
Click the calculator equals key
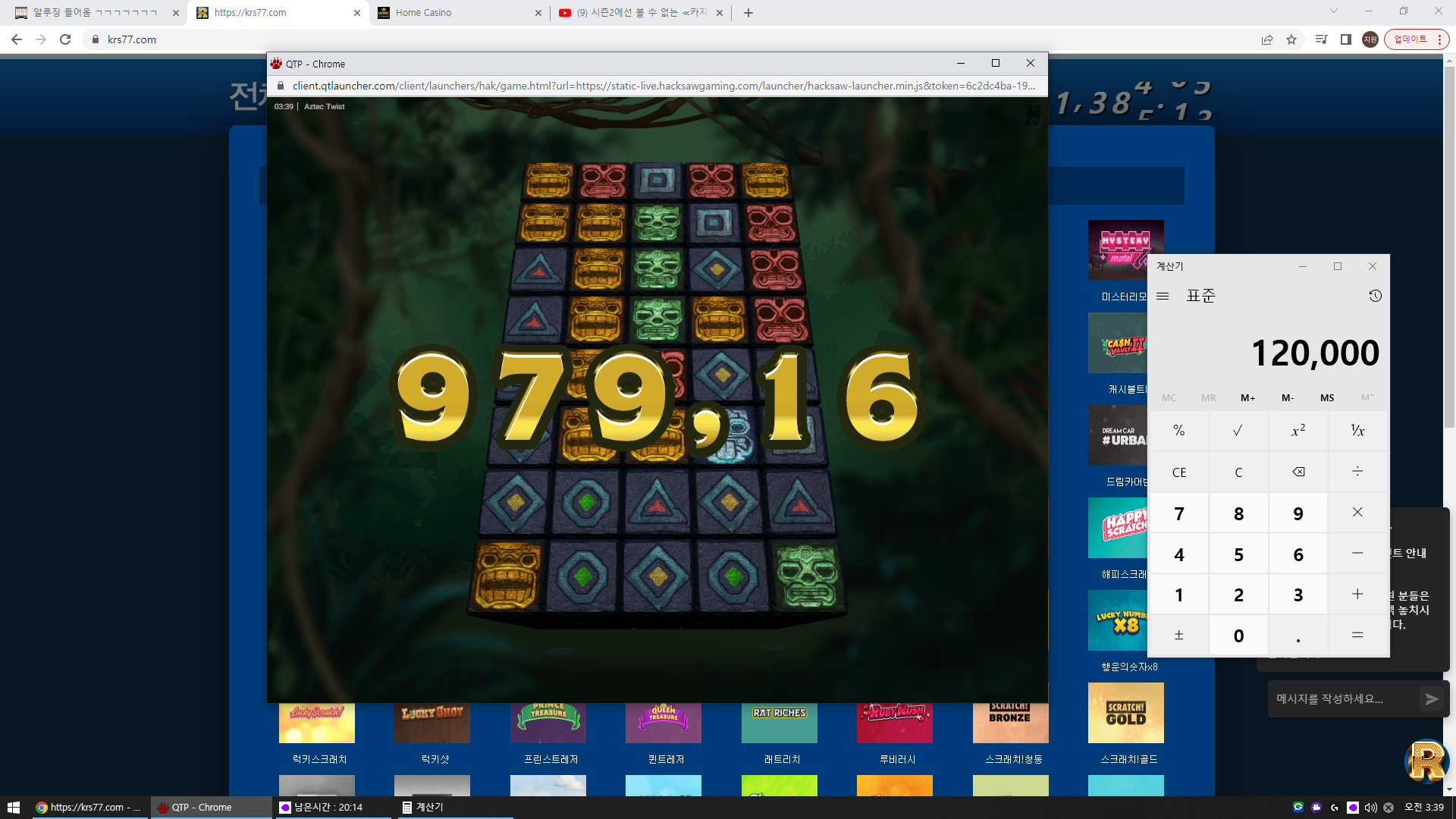pyautogui.click(x=1357, y=635)
